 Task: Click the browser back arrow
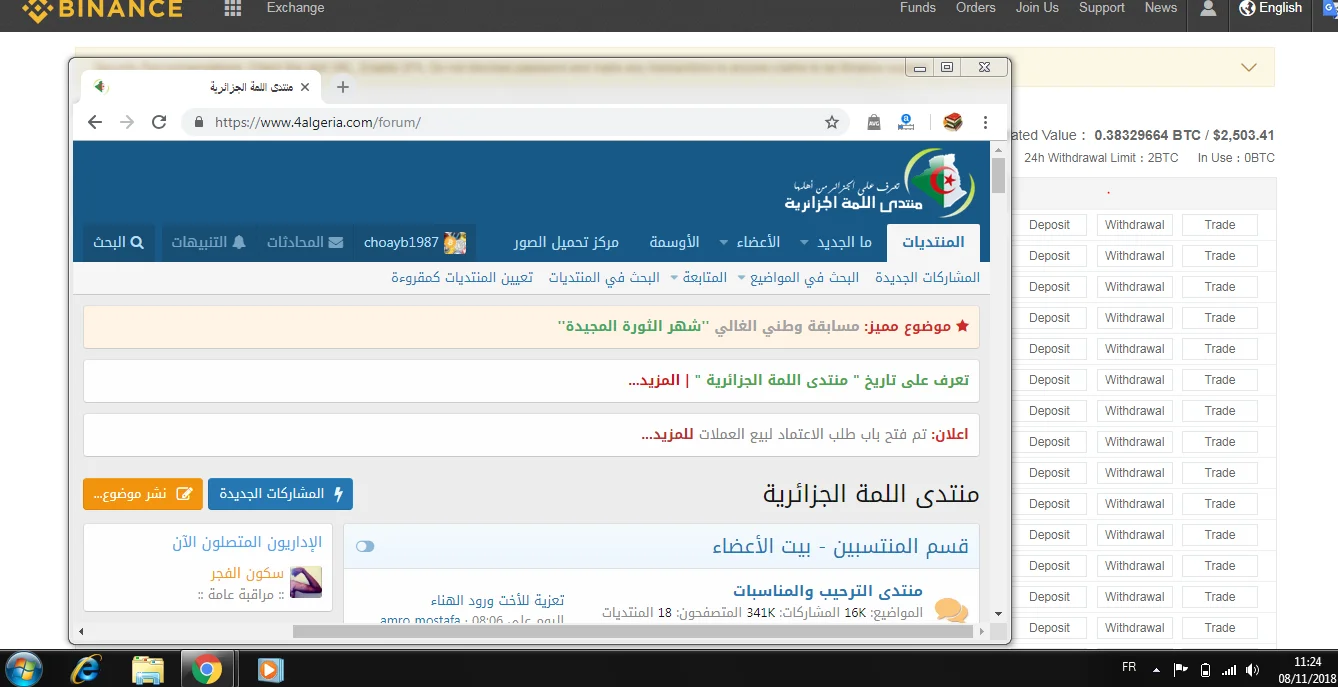[95, 122]
